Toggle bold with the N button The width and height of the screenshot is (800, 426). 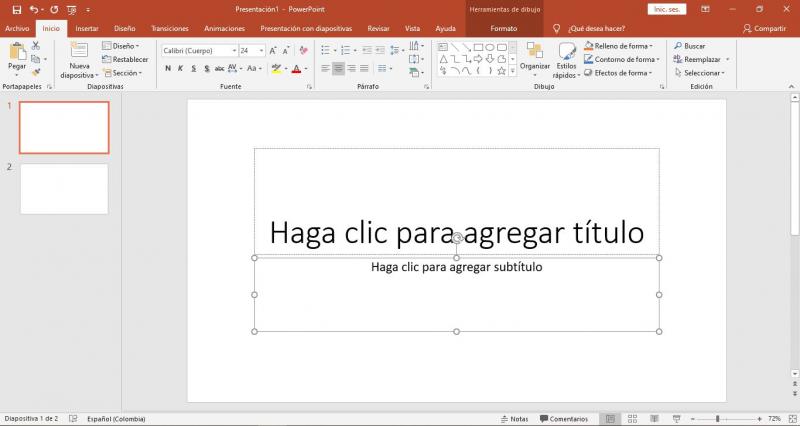[x=168, y=68]
